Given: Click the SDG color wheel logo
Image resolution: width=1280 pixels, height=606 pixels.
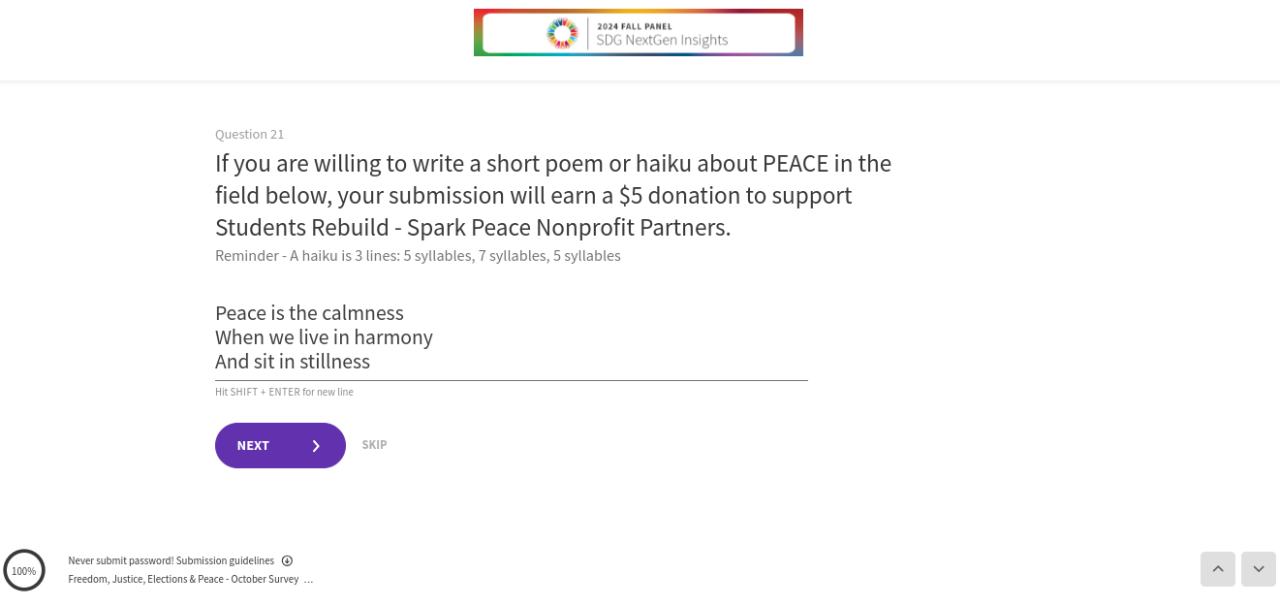Looking at the screenshot, I should tap(562, 33).
